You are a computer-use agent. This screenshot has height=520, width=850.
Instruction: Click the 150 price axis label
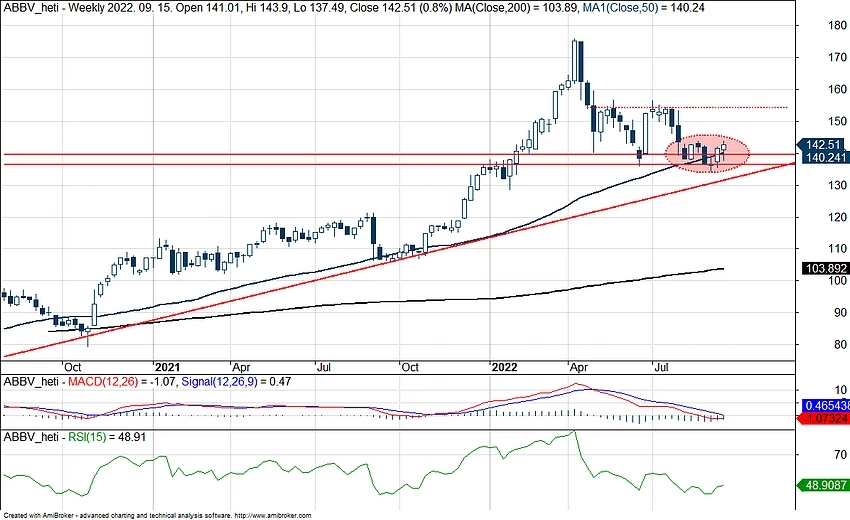[x=838, y=121]
